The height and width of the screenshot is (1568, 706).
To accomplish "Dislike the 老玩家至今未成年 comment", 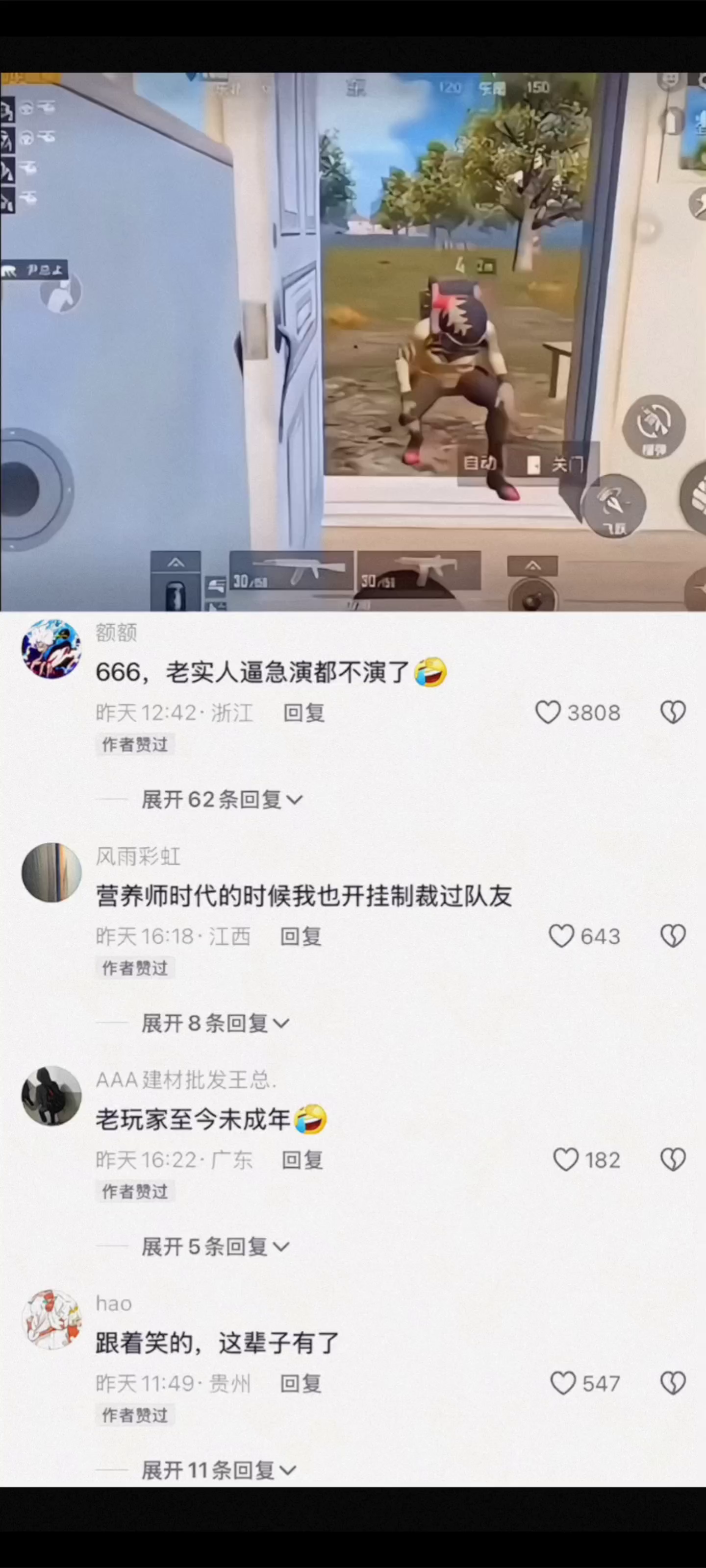I will point(673,1159).
